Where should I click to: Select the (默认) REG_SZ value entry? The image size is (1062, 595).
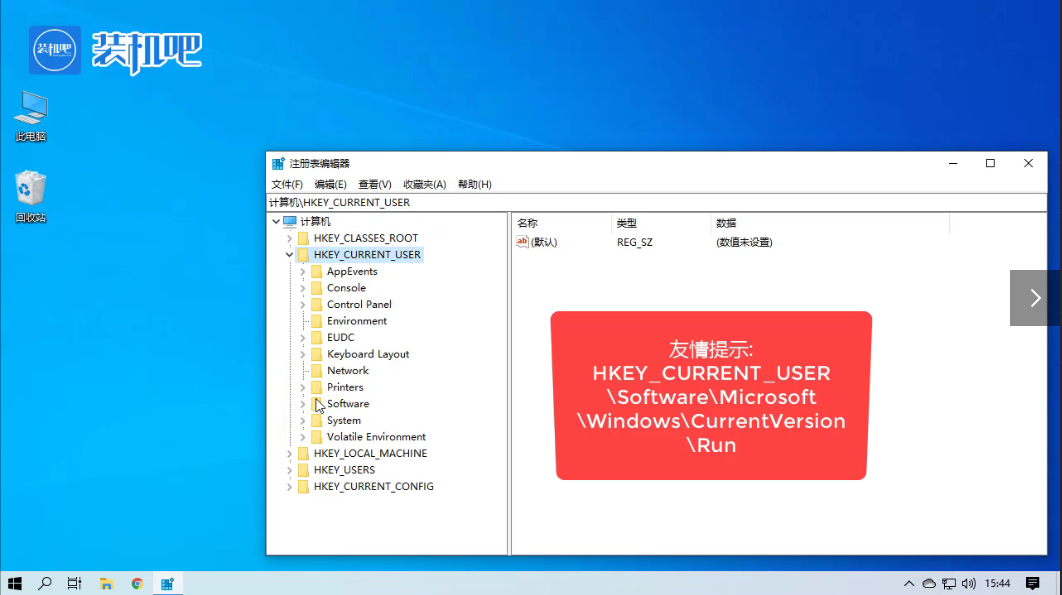[544, 242]
